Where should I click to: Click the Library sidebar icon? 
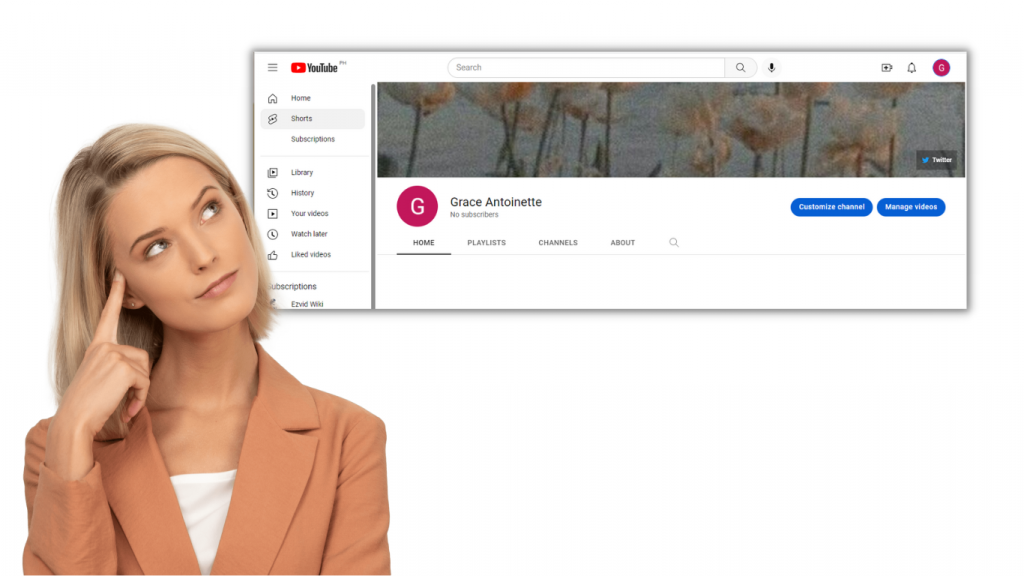point(272,172)
